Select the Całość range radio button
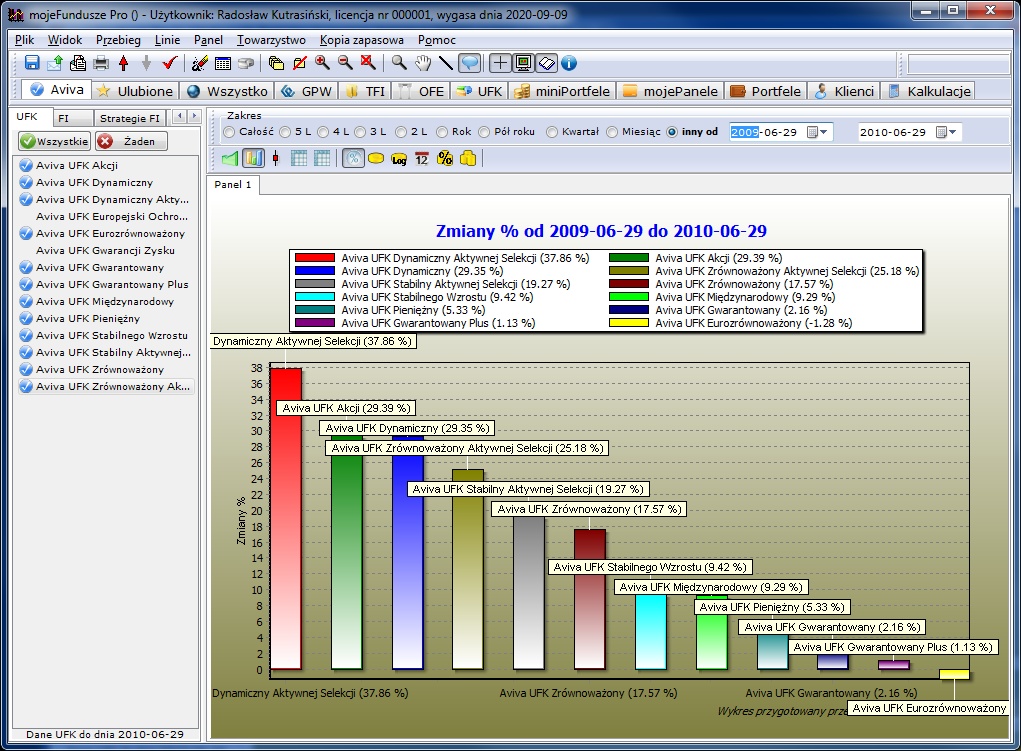This screenshot has height=751, width=1021. [230, 132]
